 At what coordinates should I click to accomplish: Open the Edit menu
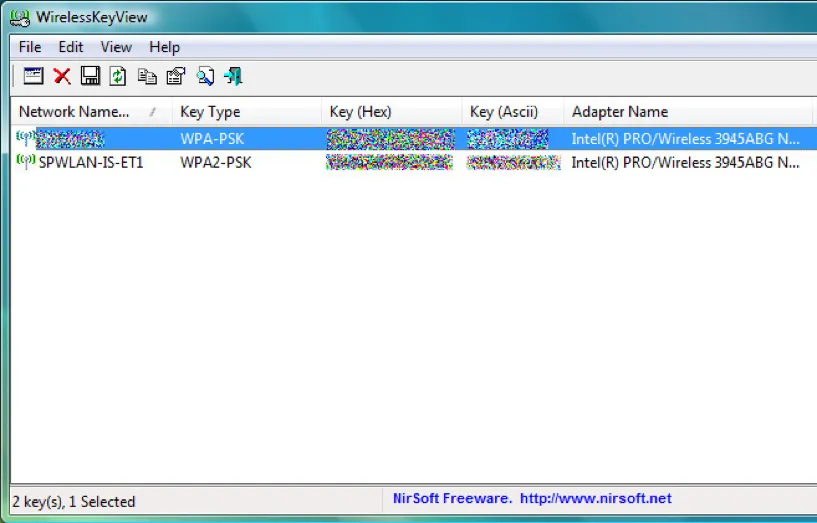pyautogui.click(x=70, y=47)
